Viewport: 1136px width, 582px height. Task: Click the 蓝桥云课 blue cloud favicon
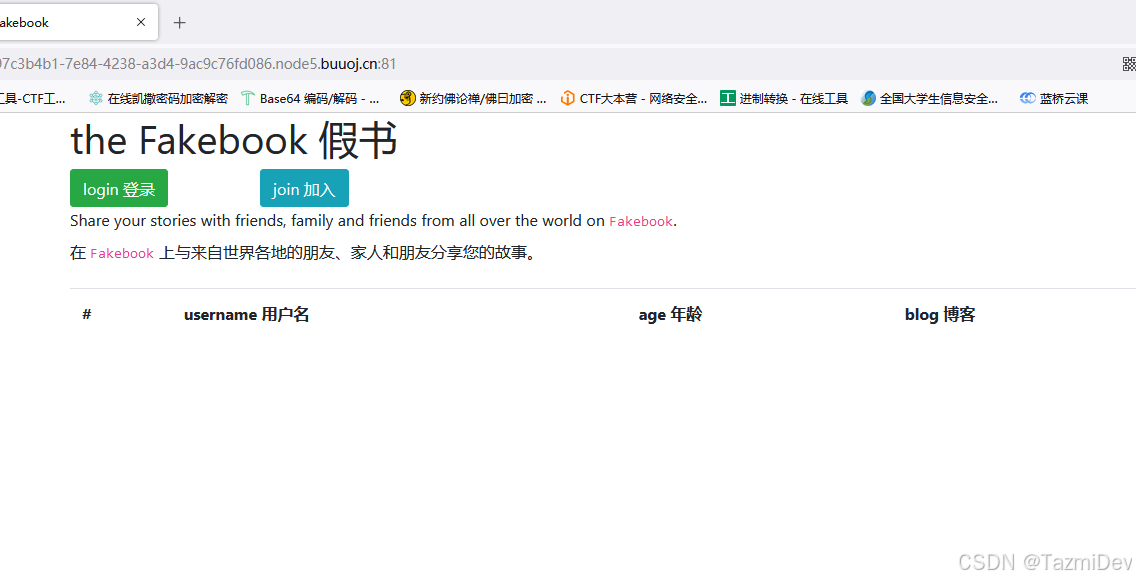click(x=1027, y=99)
